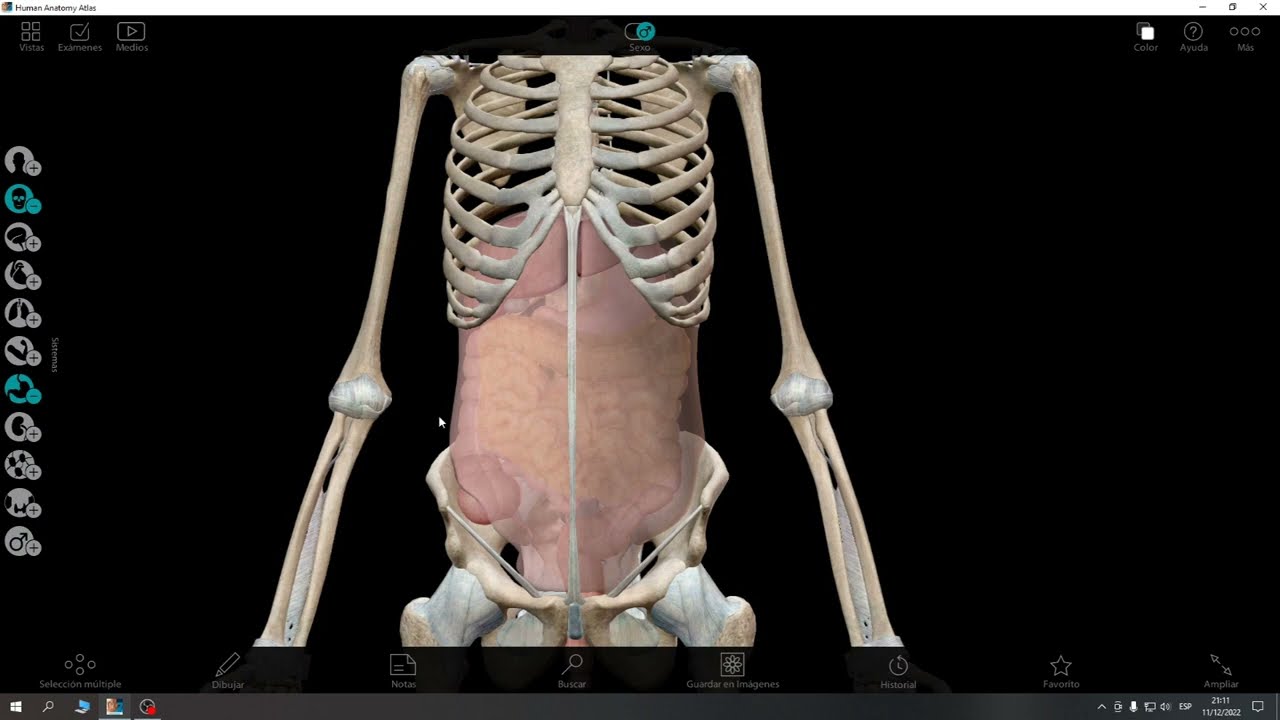Open the Más menu

(1245, 37)
